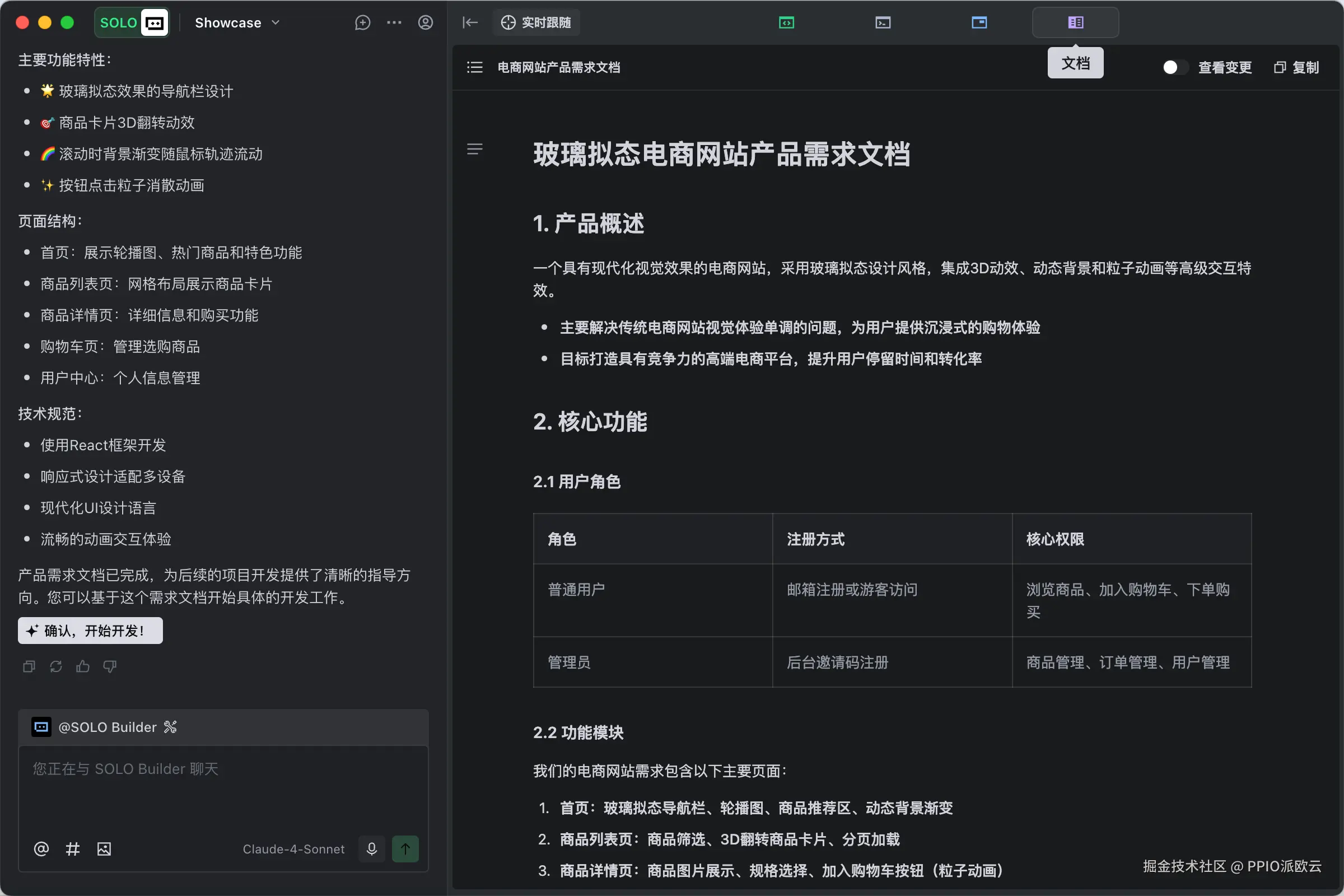
Task: Open the document outline list icon
Action: 474,67
